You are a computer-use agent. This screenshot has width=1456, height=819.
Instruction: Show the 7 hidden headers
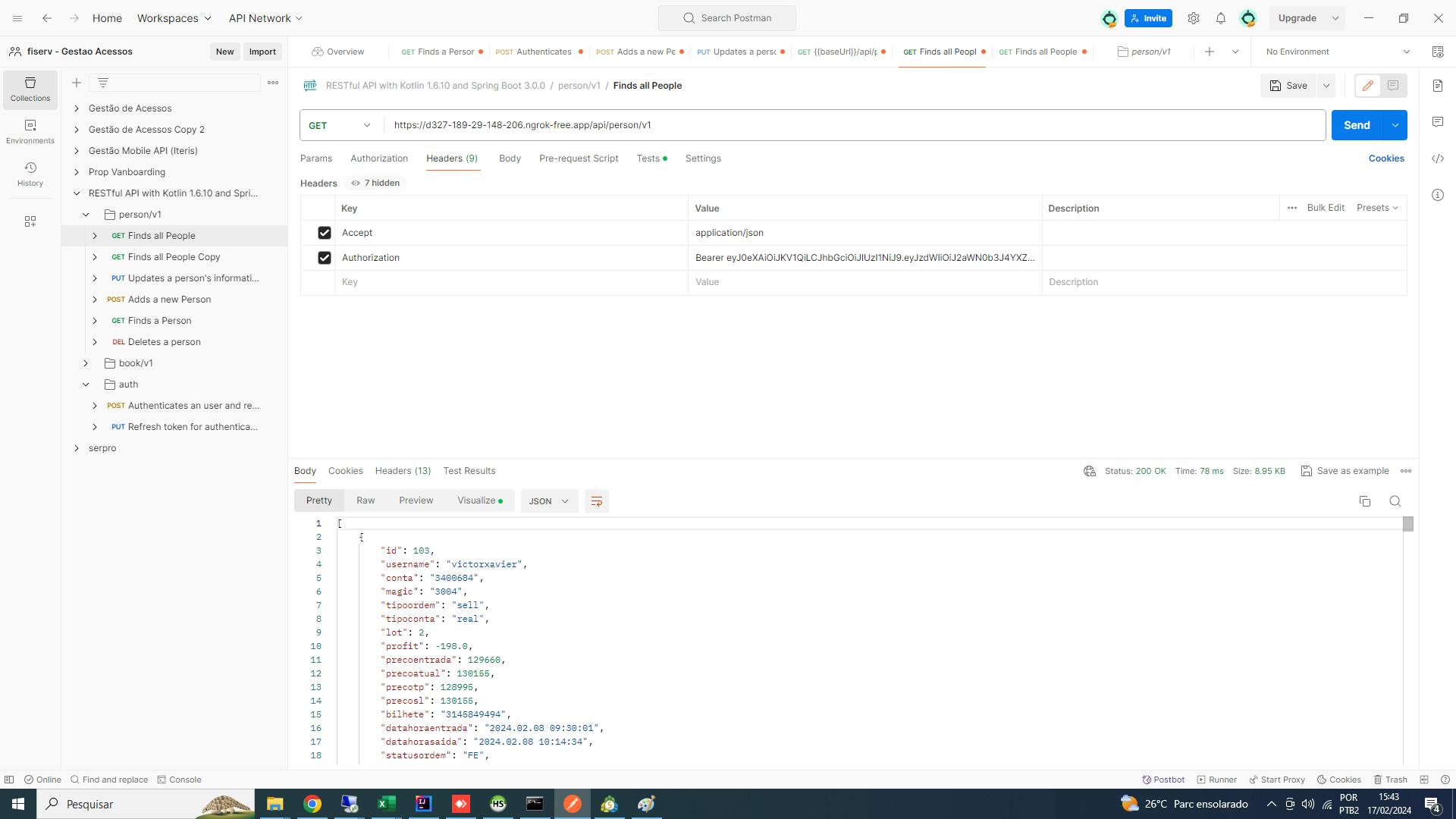point(375,183)
